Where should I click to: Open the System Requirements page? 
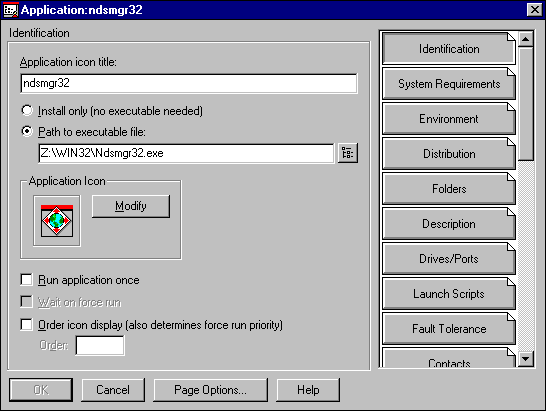tap(449, 84)
